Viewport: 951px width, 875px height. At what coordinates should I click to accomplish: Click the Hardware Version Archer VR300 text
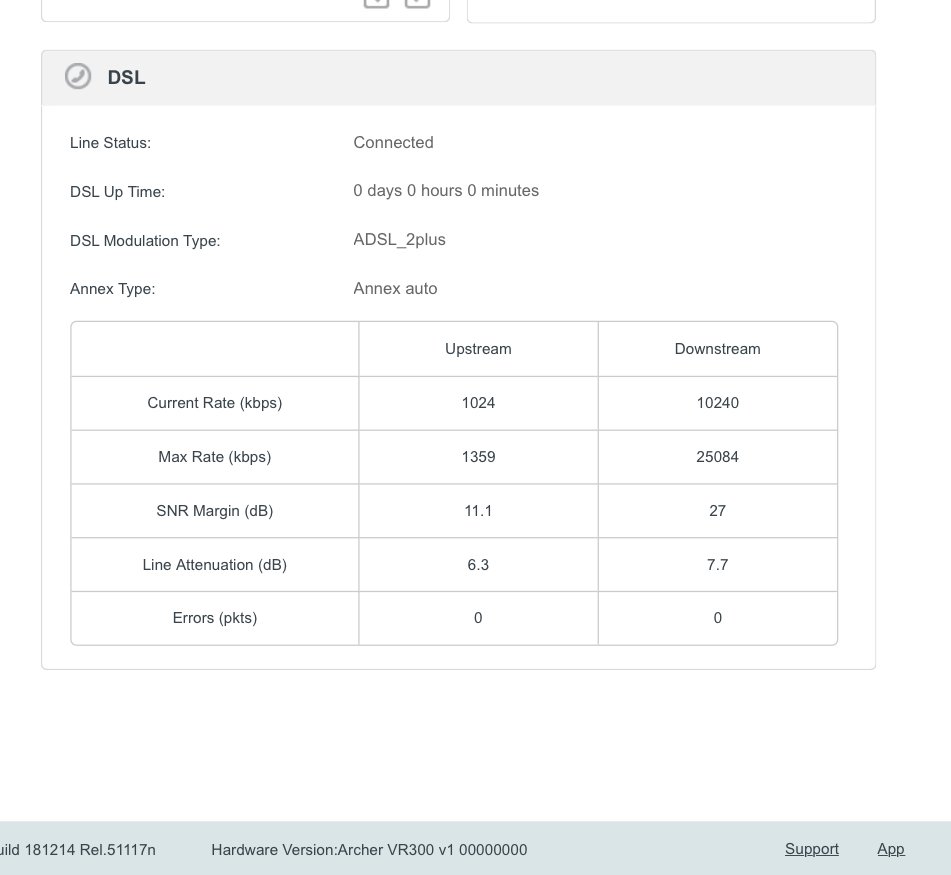click(x=369, y=850)
